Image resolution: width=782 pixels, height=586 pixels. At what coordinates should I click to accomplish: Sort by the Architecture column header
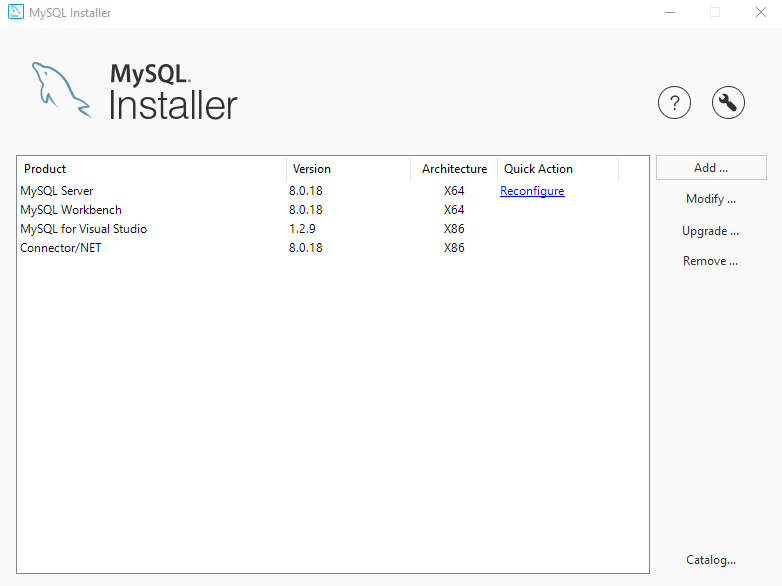454,169
